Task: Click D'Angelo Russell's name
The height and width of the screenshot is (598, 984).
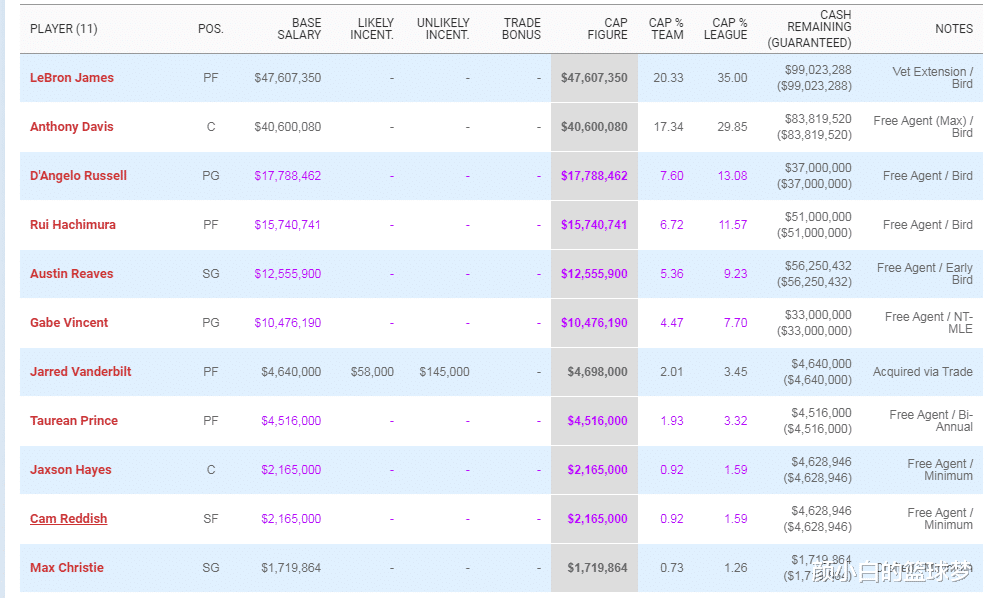Action: [x=78, y=176]
